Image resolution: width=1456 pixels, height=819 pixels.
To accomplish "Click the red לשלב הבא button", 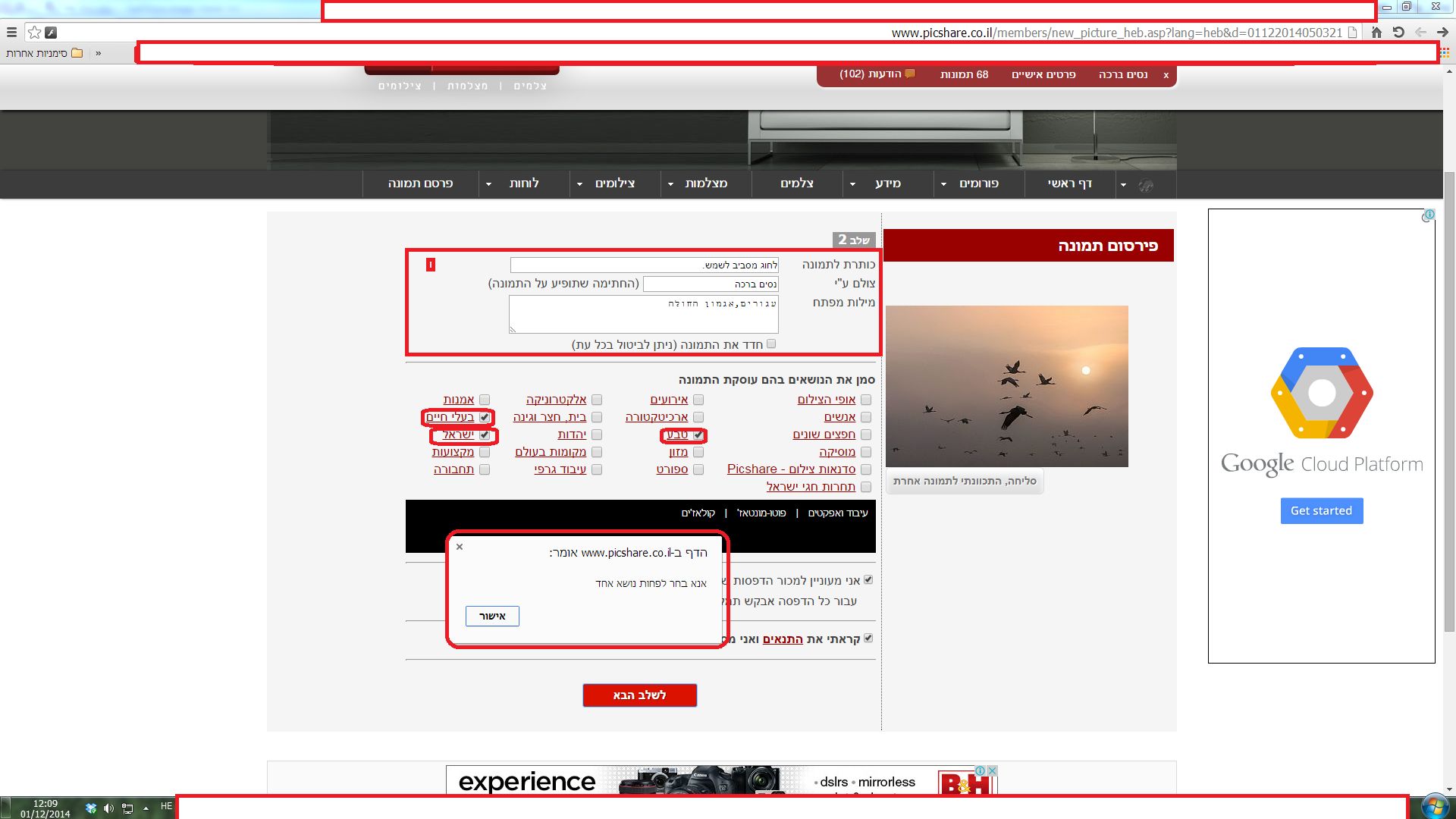I will coord(639,695).
